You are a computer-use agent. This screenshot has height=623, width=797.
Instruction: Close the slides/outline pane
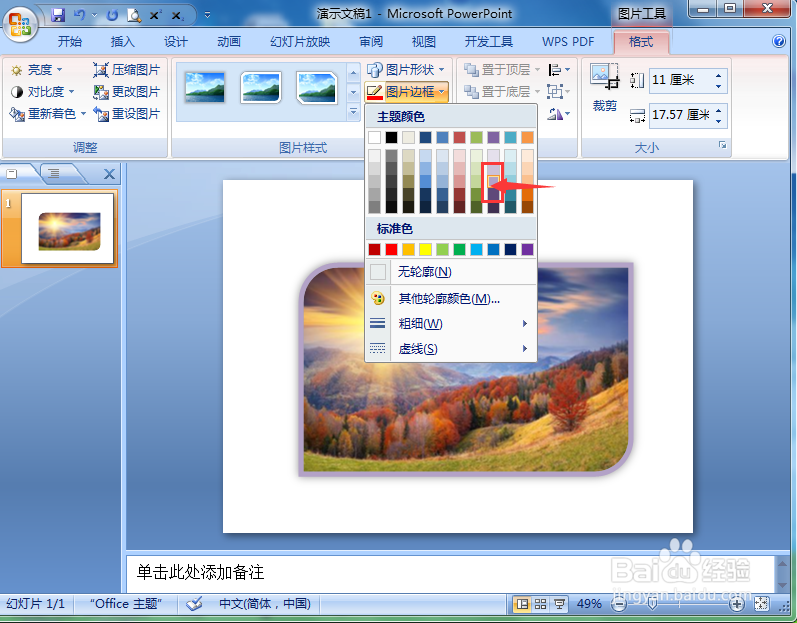109,174
